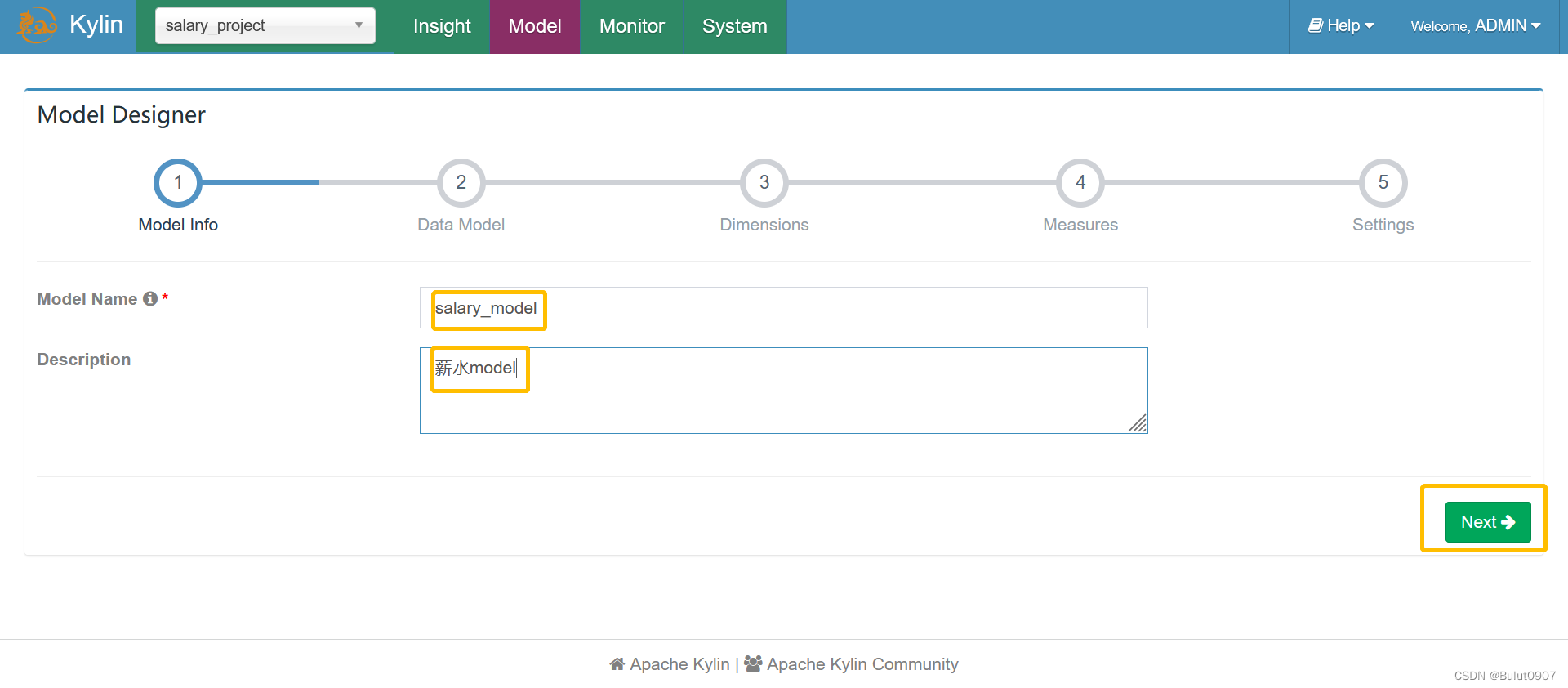Image resolution: width=1568 pixels, height=688 pixels.
Task: Click the Model Designer heading
Action: click(122, 114)
